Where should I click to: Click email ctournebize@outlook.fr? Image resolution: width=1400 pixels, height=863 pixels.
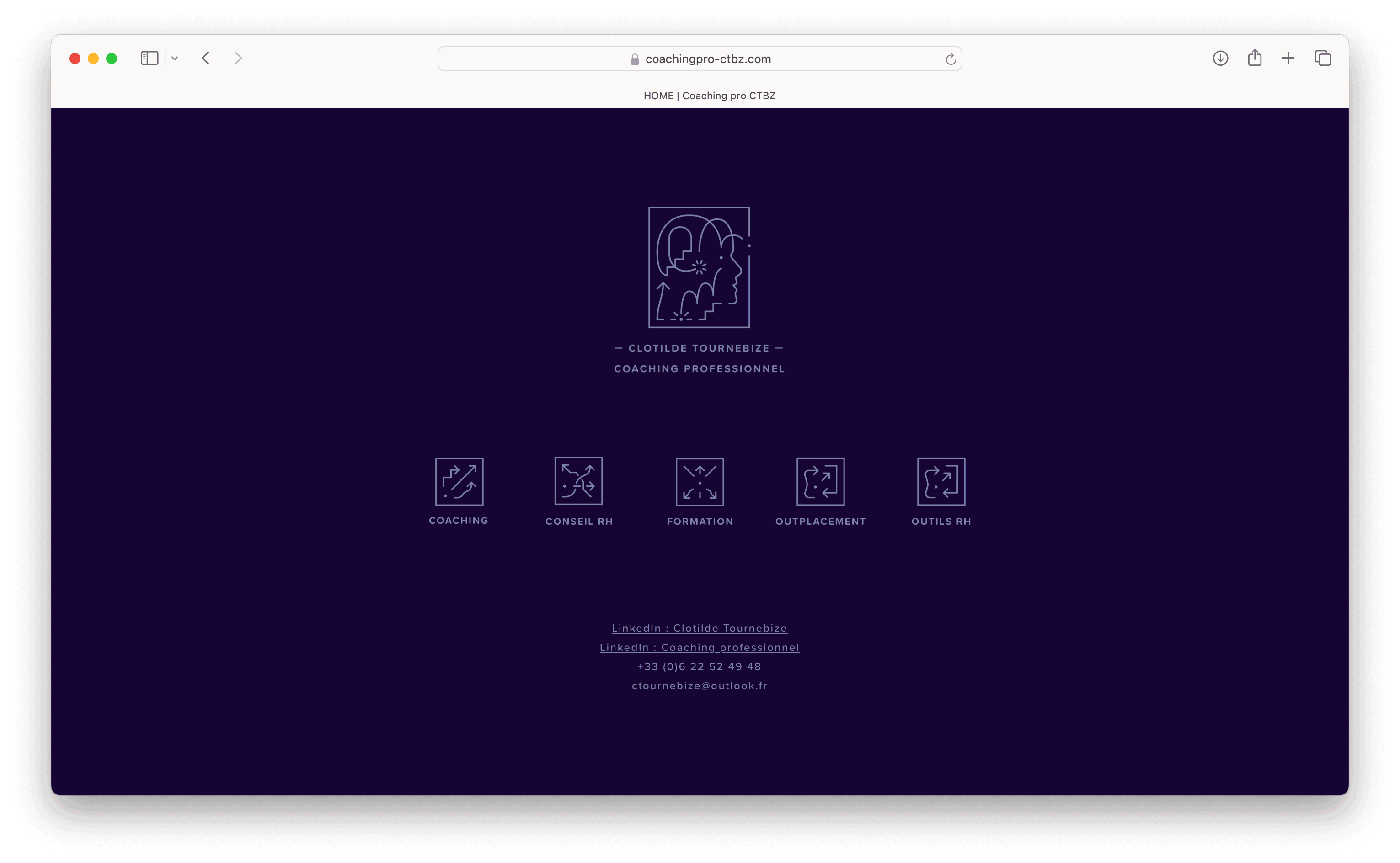click(699, 686)
